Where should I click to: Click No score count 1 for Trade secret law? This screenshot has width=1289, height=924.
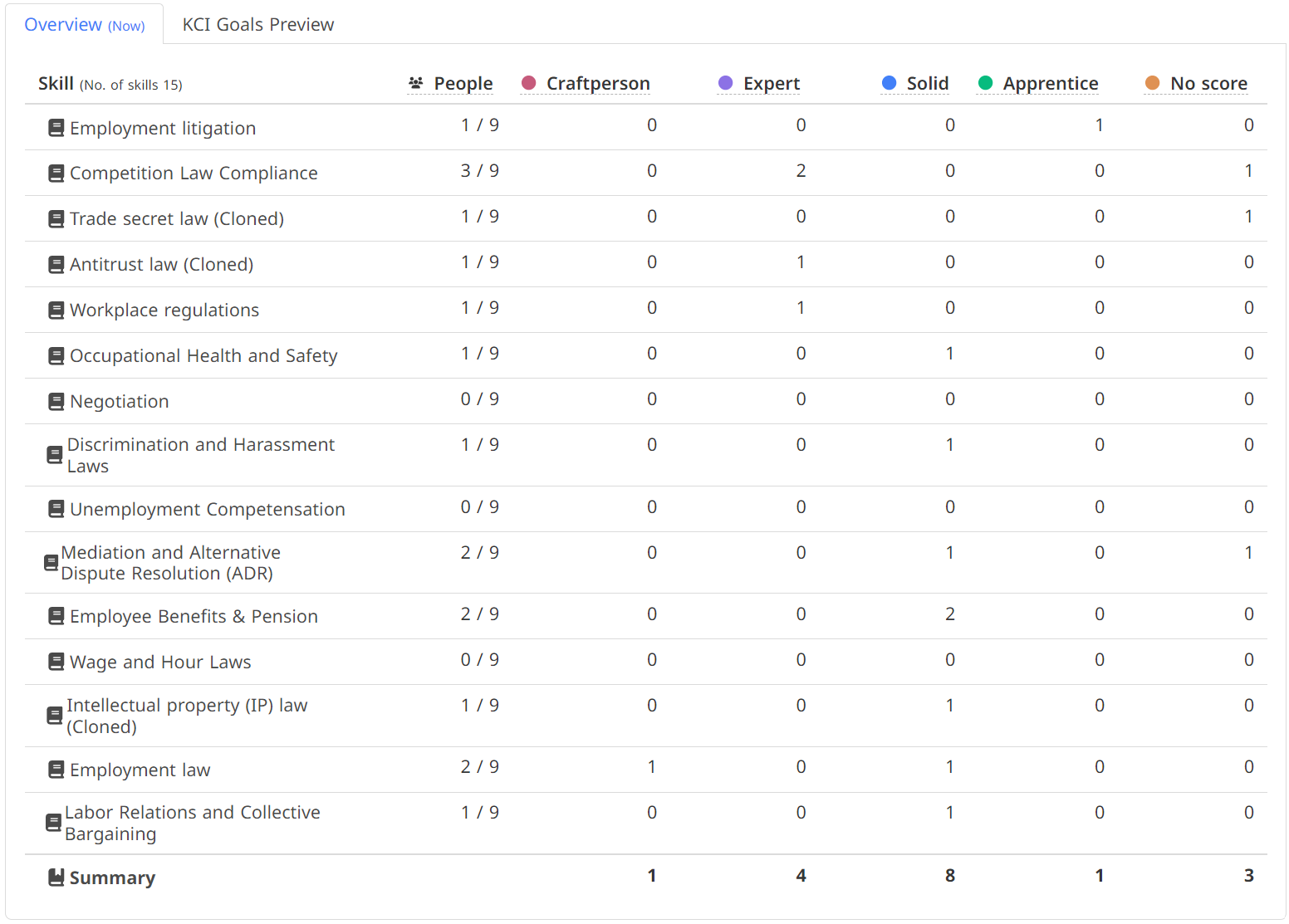point(1248,216)
